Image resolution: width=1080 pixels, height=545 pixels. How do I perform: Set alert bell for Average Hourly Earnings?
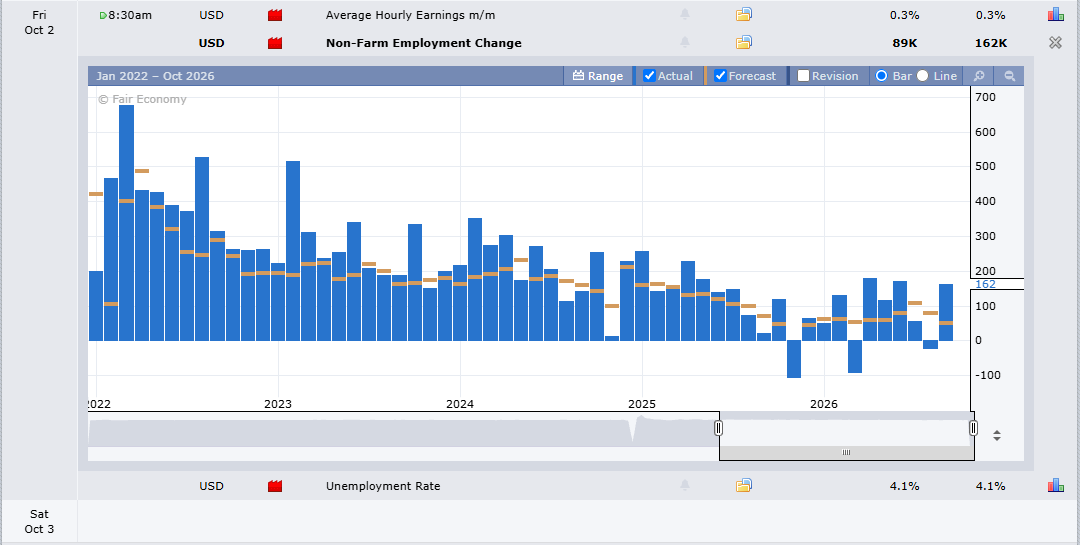pyautogui.click(x=685, y=14)
